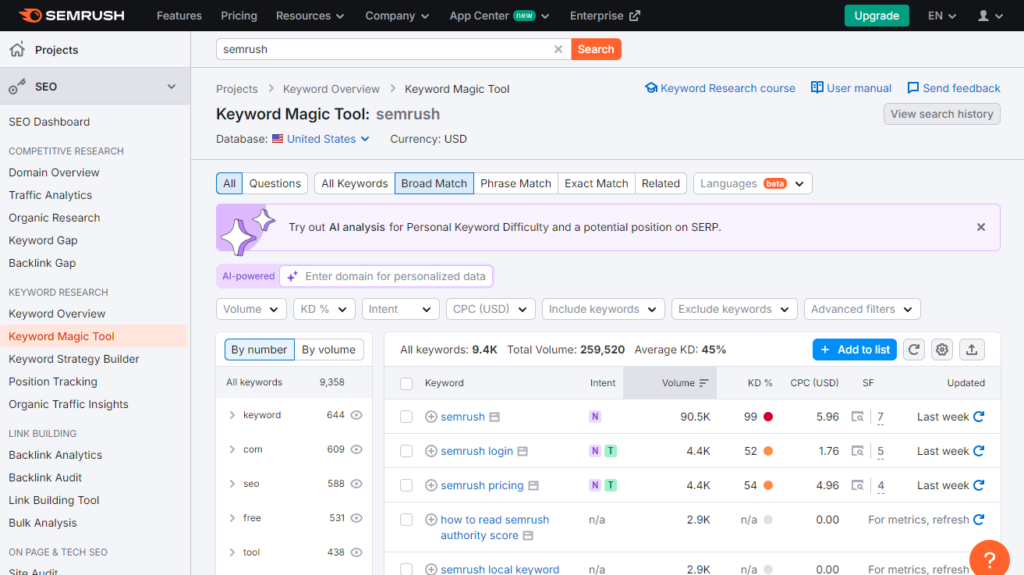
Task: Click plus icon next to semrush keyword
Action: tap(431, 417)
